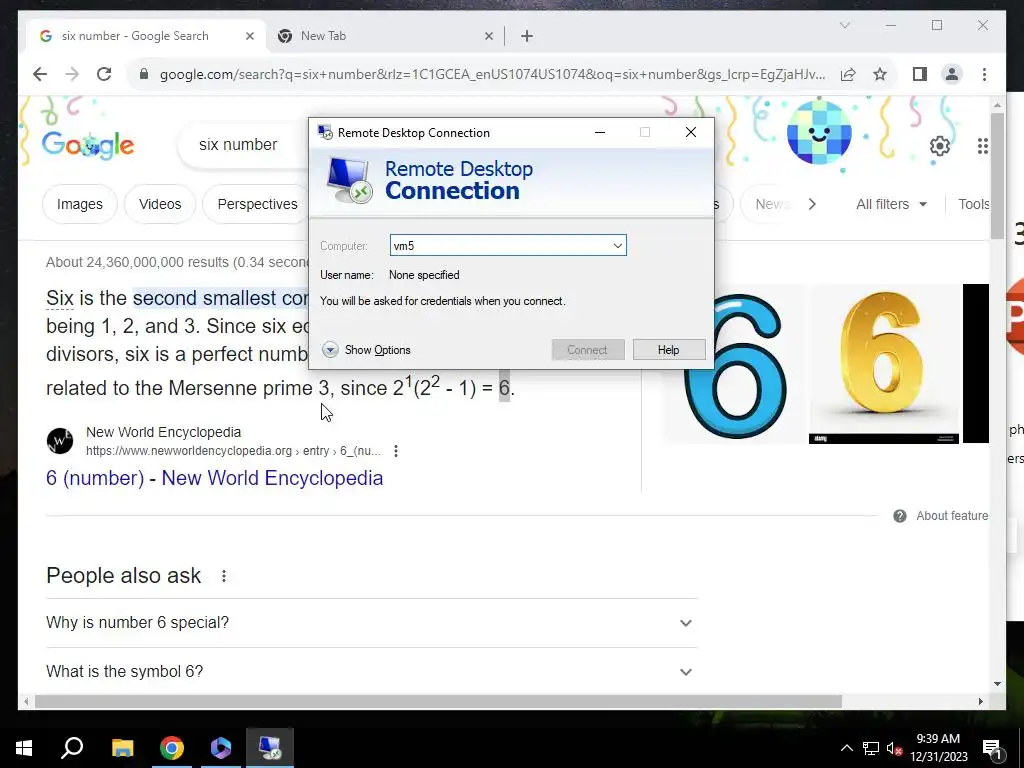Screen dimensions: 1024x768
Task: Close the 'six number - Google Search' tab
Action: click(x=249, y=37)
